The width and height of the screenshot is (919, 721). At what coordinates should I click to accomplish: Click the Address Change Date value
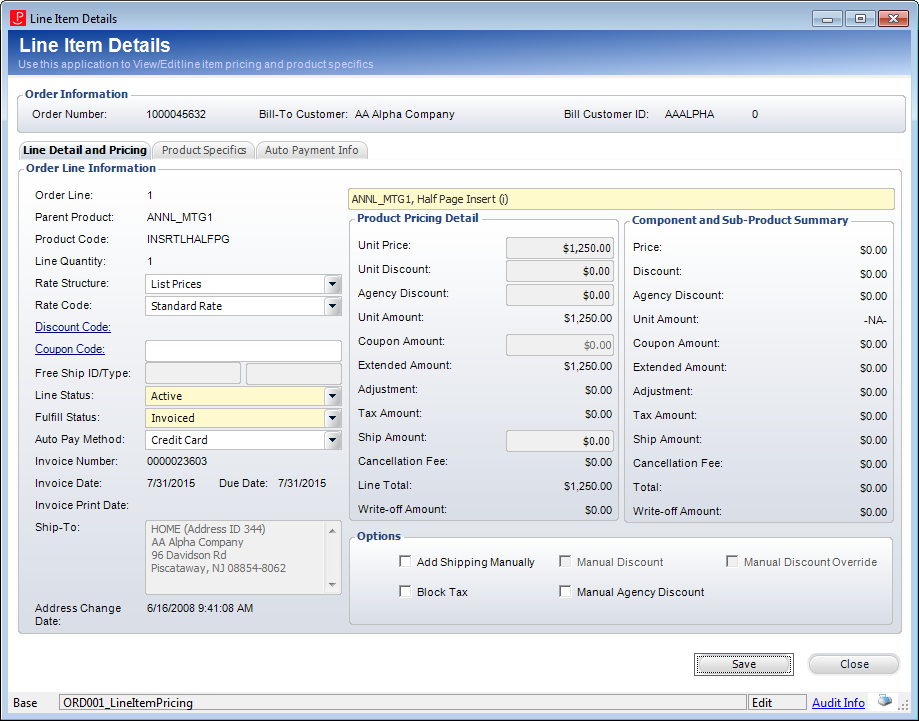click(x=200, y=608)
